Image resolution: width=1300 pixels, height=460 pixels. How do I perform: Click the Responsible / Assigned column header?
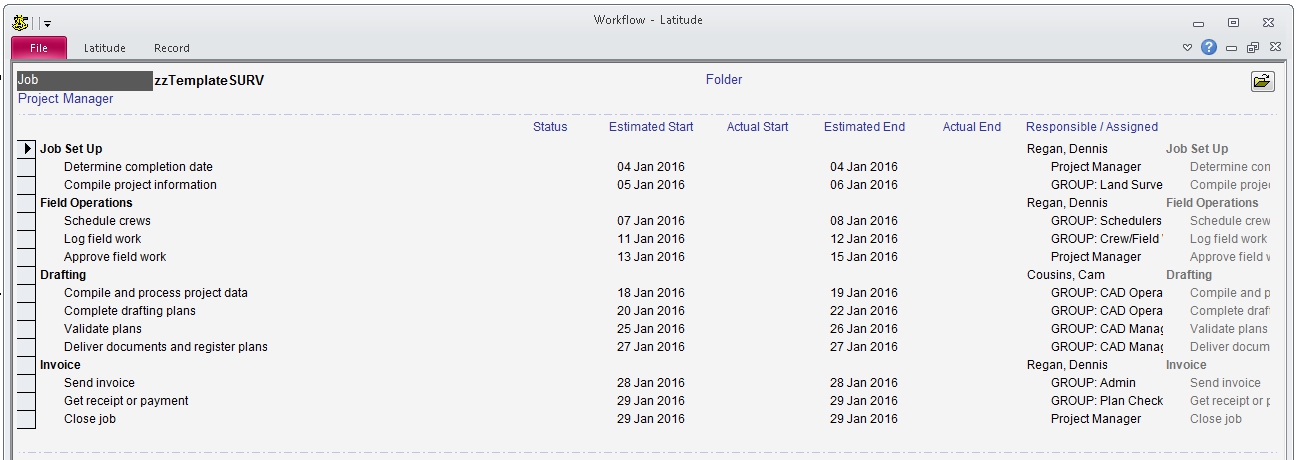pyautogui.click(x=1091, y=127)
